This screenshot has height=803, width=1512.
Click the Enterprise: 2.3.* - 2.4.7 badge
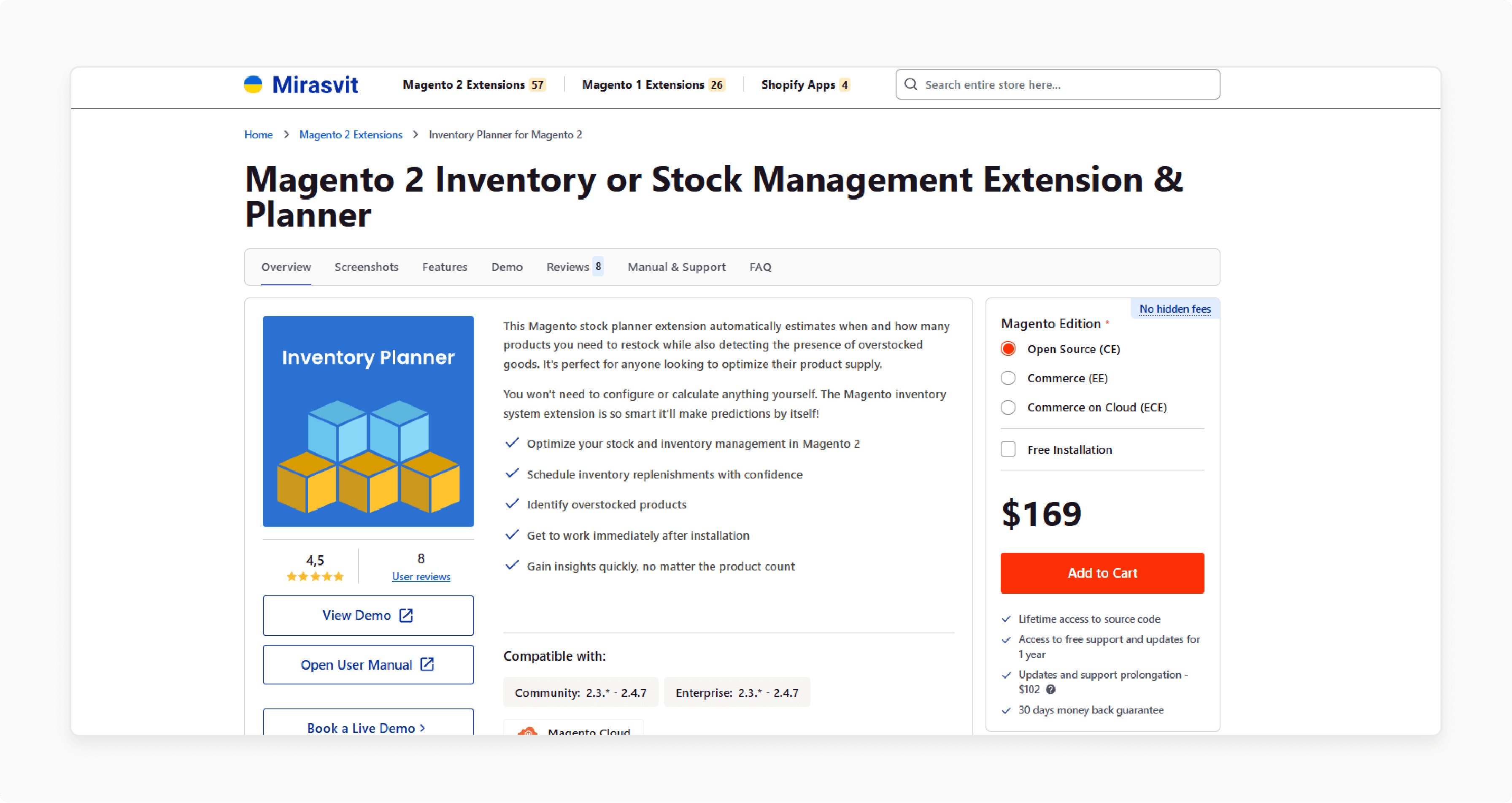click(737, 692)
